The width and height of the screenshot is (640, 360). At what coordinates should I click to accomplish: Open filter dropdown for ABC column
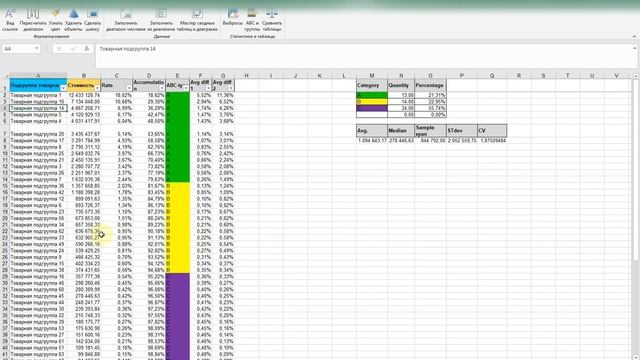(x=186, y=88)
